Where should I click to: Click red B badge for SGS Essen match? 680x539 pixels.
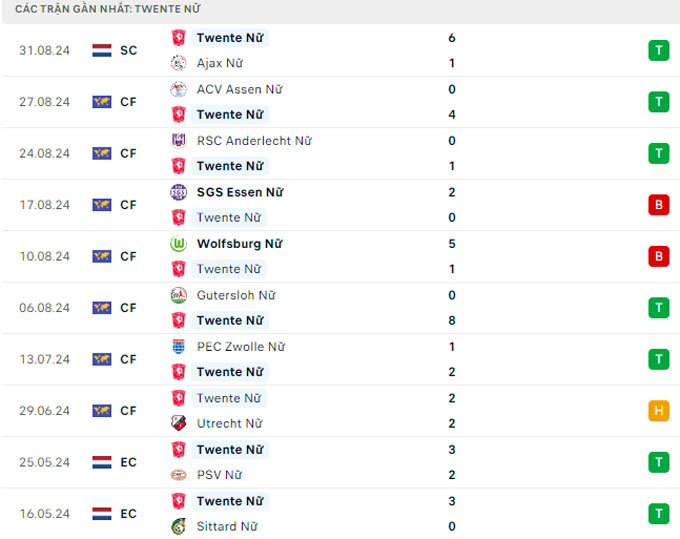click(x=658, y=205)
